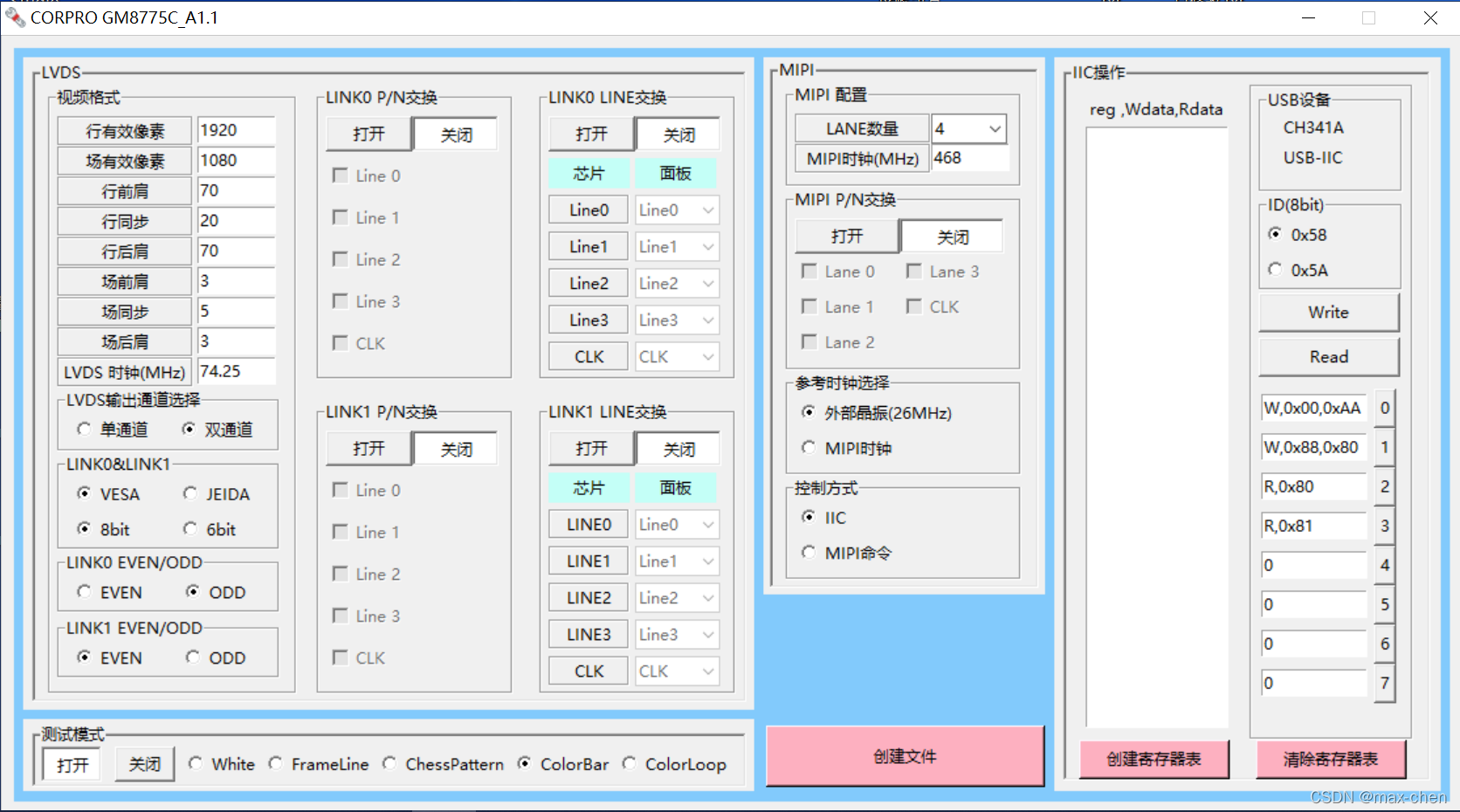This screenshot has height=812, width=1460.
Task: Open LINK0 CLK swap dropdown
Action: tap(708, 357)
